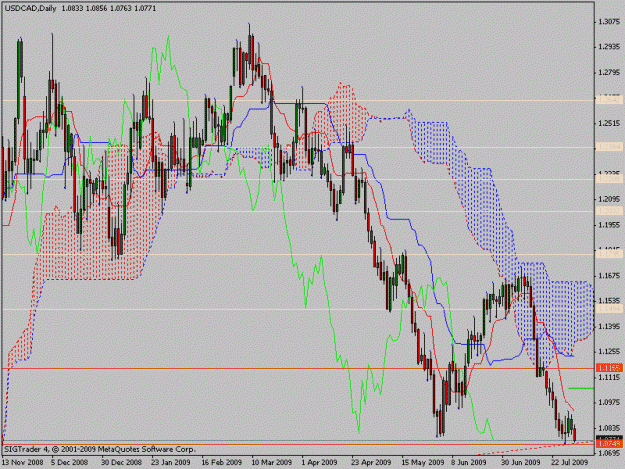
Task: Select the 1.1255 price axis label
Action: coord(609,351)
